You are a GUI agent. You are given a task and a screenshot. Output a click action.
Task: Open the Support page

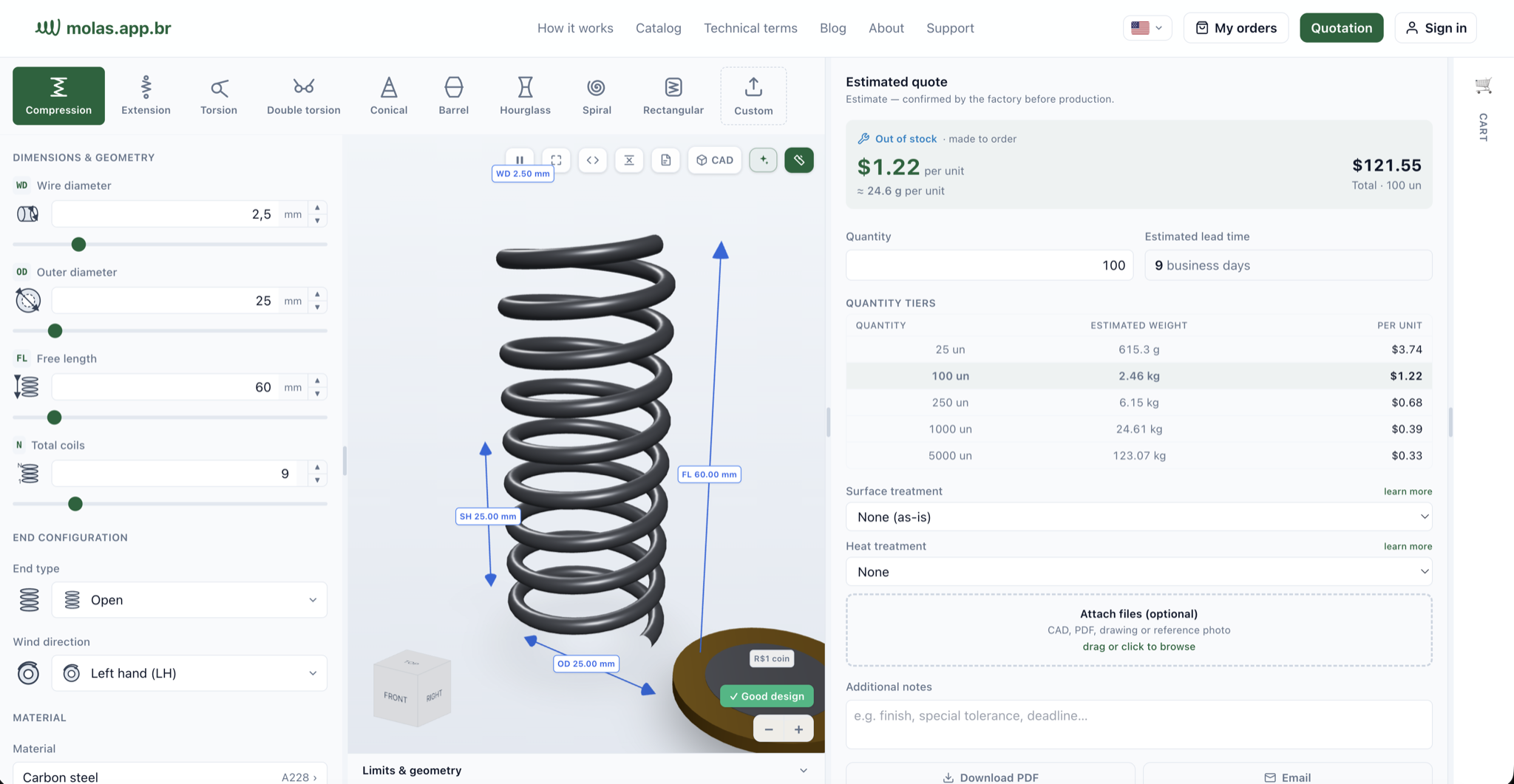click(x=950, y=28)
